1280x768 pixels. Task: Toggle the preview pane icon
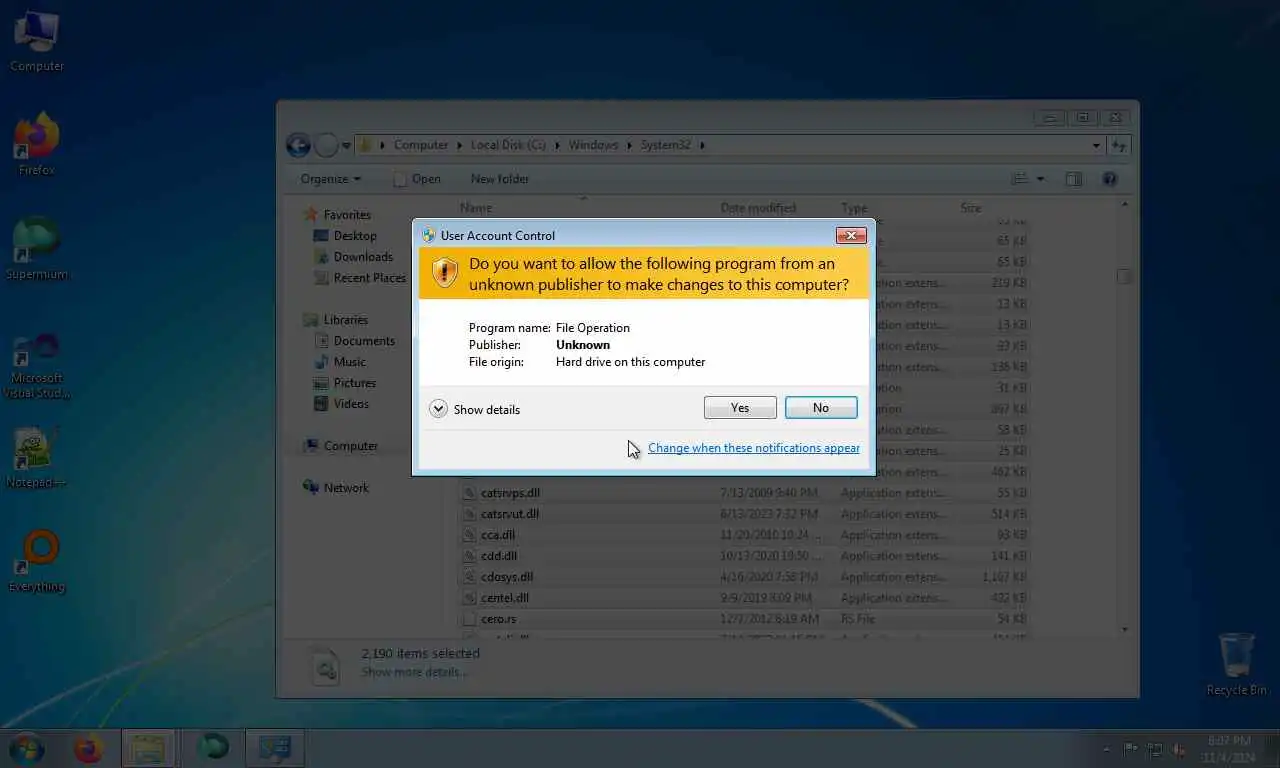click(x=1074, y=179)
